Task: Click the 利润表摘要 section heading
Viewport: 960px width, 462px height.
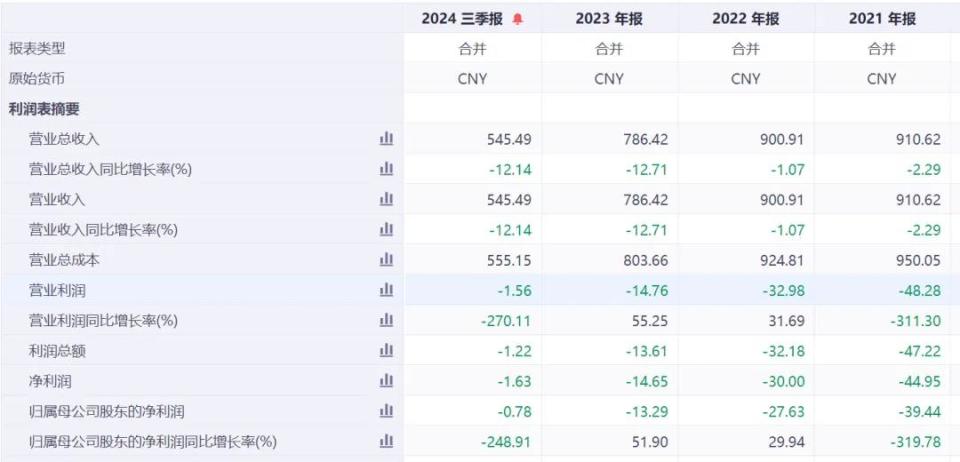Action: coord(44,109)
